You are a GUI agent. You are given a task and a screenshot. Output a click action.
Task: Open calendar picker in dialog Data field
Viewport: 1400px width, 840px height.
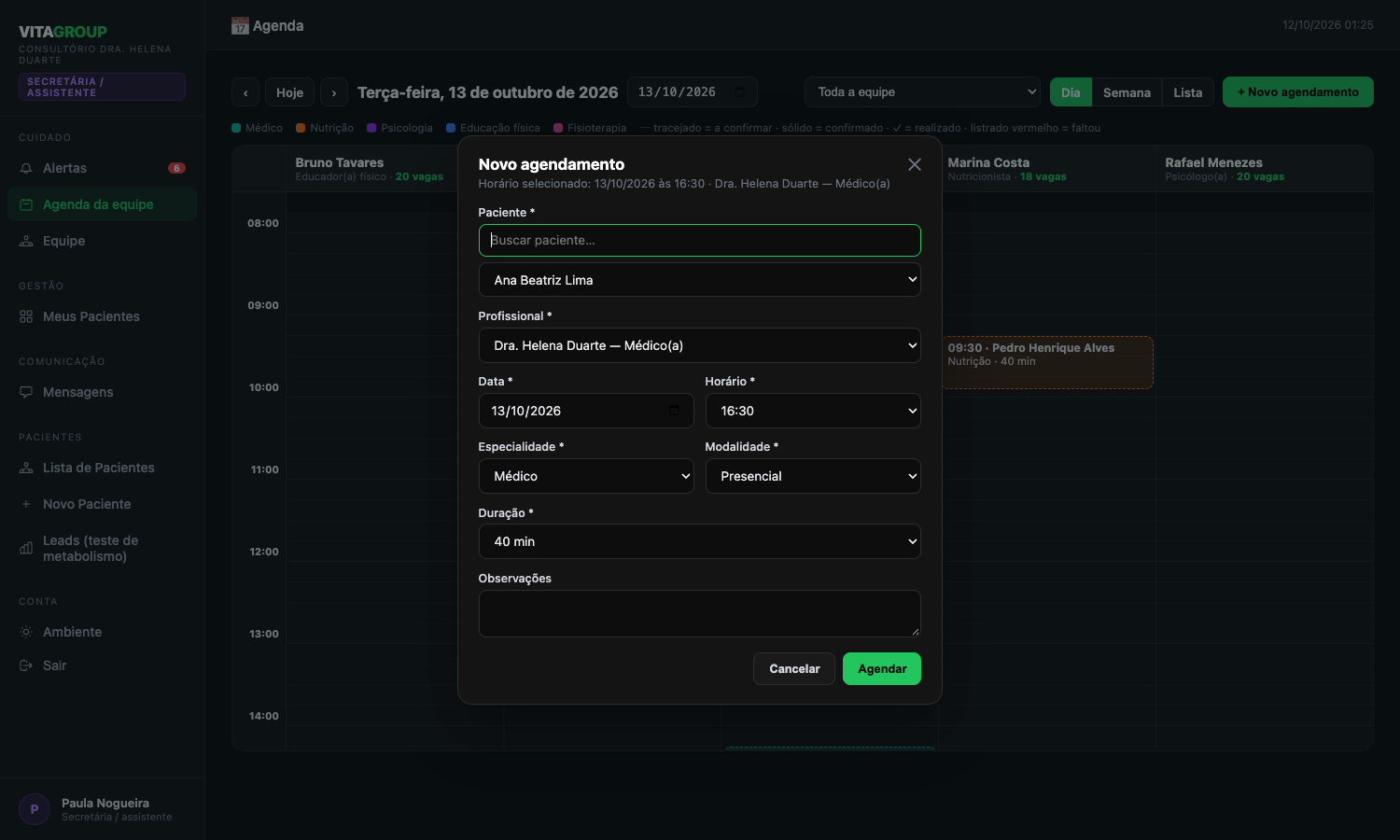675,411
